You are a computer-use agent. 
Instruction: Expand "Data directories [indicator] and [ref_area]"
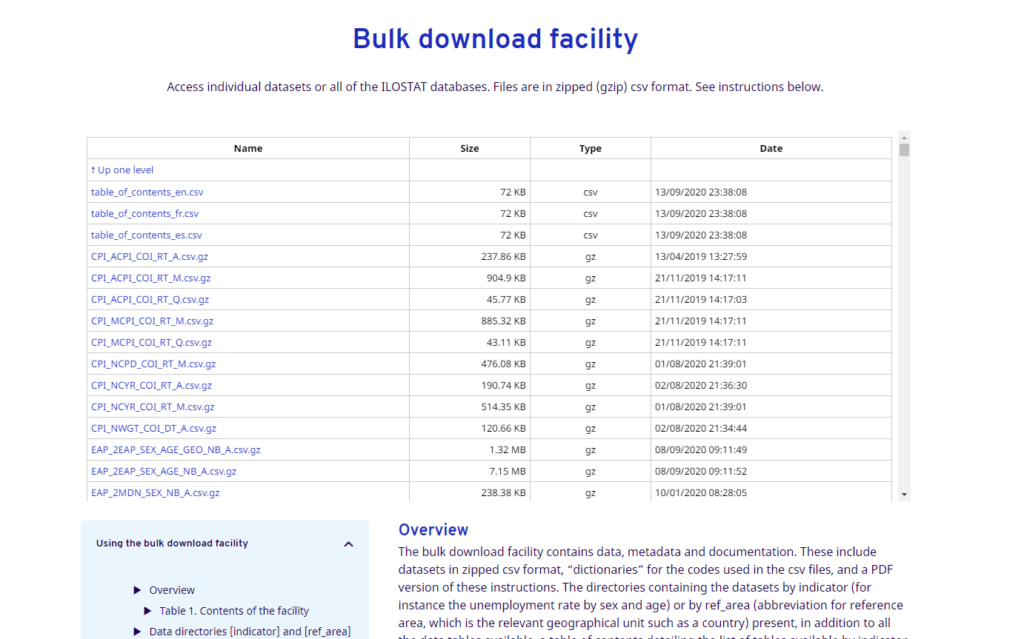[138, 631]
